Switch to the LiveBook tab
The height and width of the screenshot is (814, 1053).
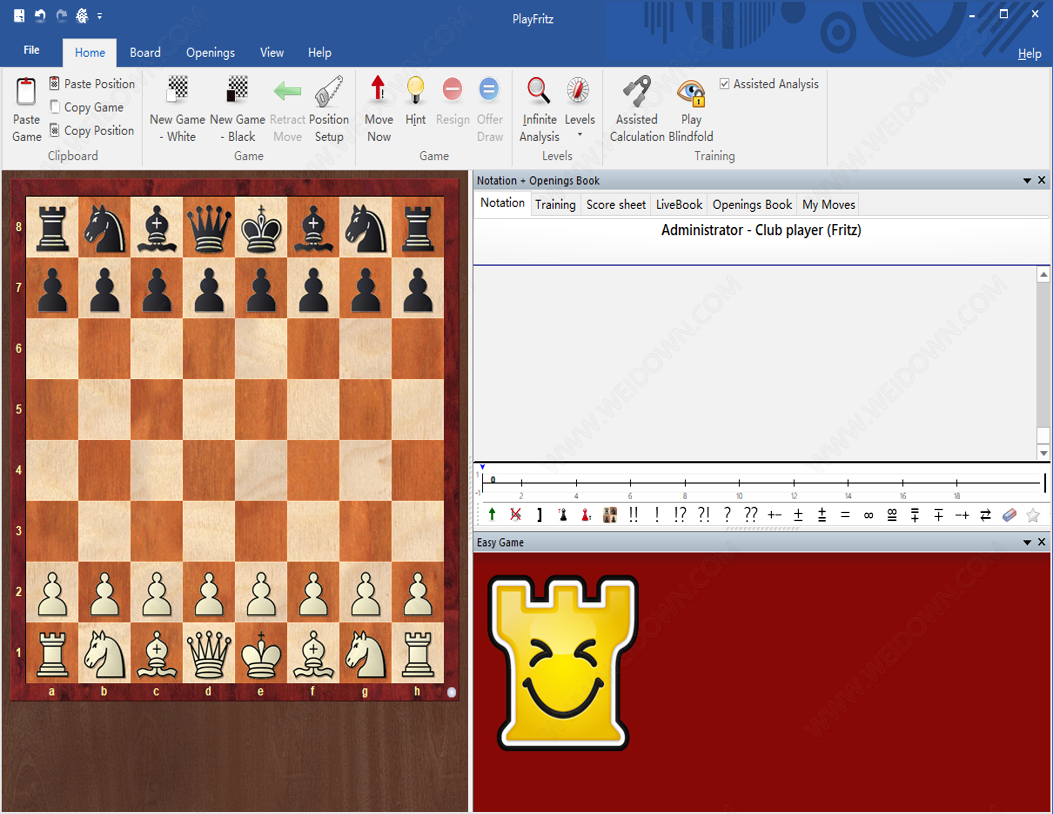(679, 205)
